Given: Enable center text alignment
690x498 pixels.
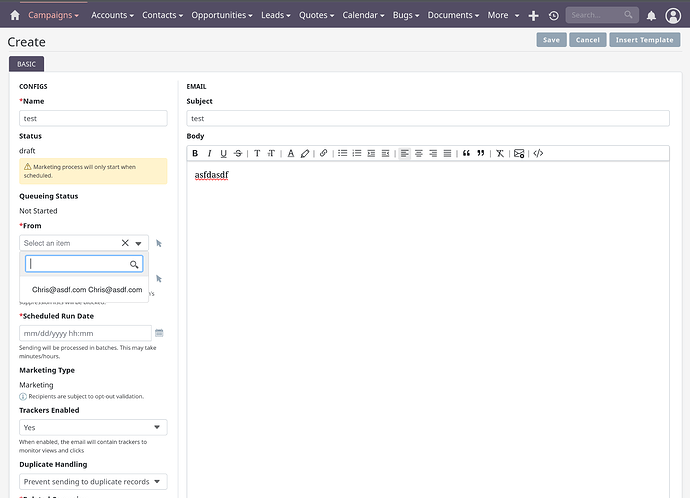Looking at the screenshot, I should click(x=419, y=153).
